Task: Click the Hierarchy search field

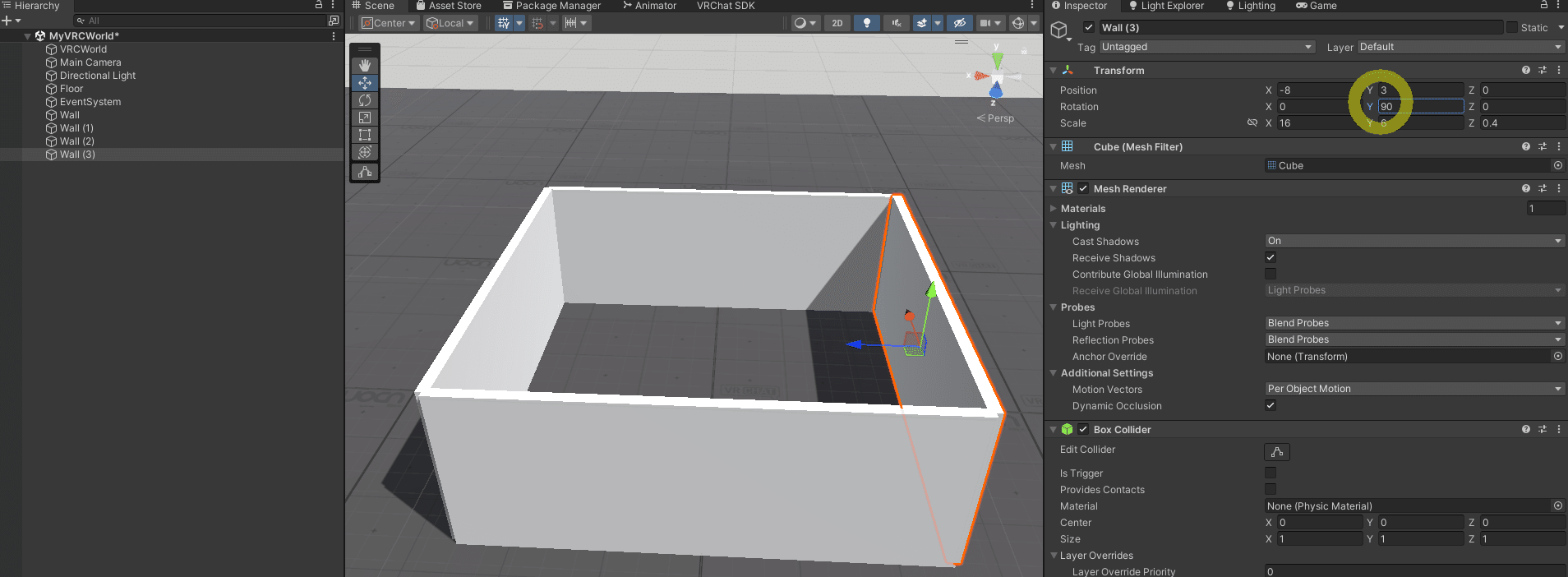Action: click(x=200, y=21)
